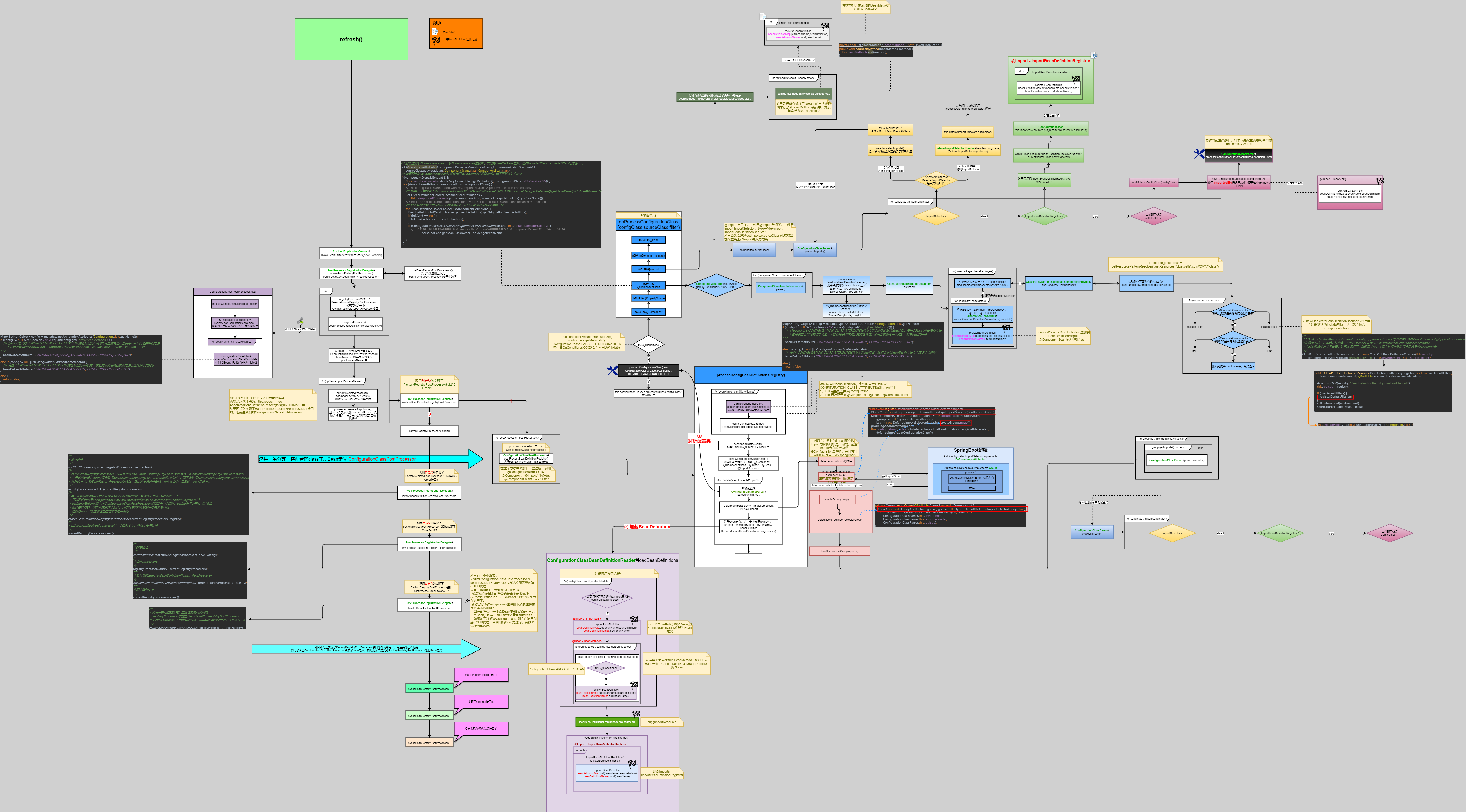Viewport: 1466px width, 812px height.
Task: Select the doProcessConfigurationClass title block
Action: point(649,225)
